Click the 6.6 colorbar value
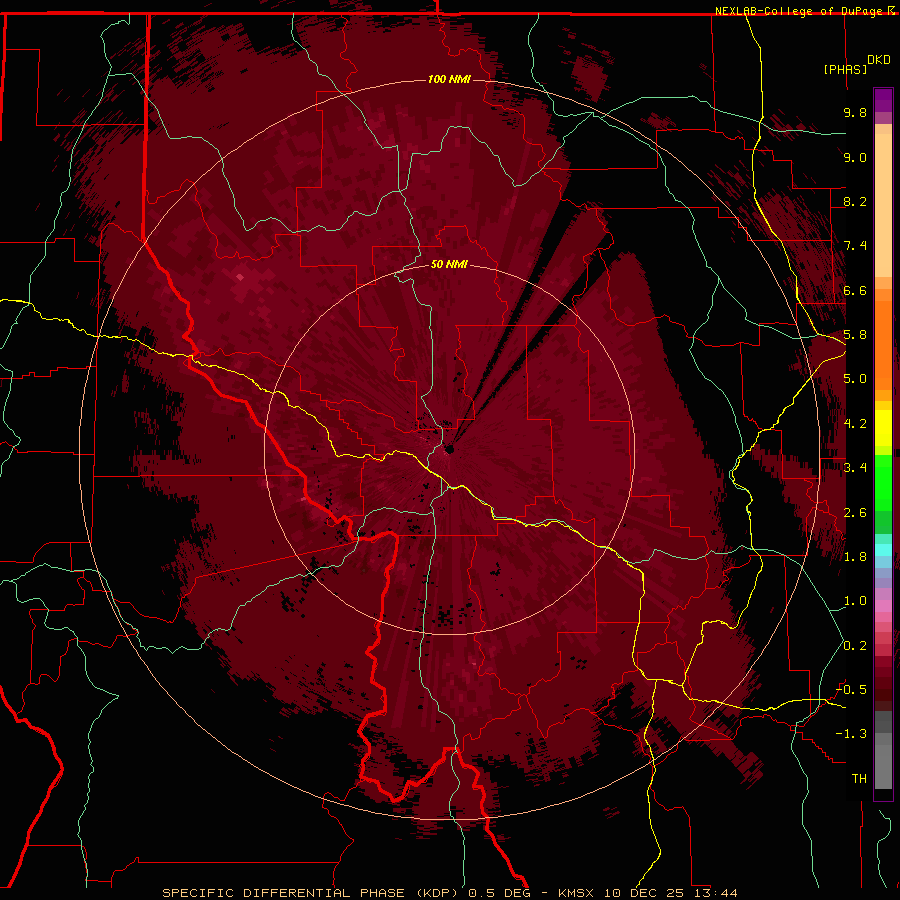900x900 pixels. pos(855,290)
